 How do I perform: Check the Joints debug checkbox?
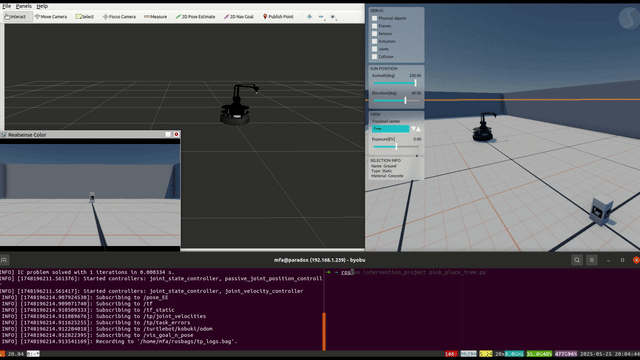(x=374, y=49)
